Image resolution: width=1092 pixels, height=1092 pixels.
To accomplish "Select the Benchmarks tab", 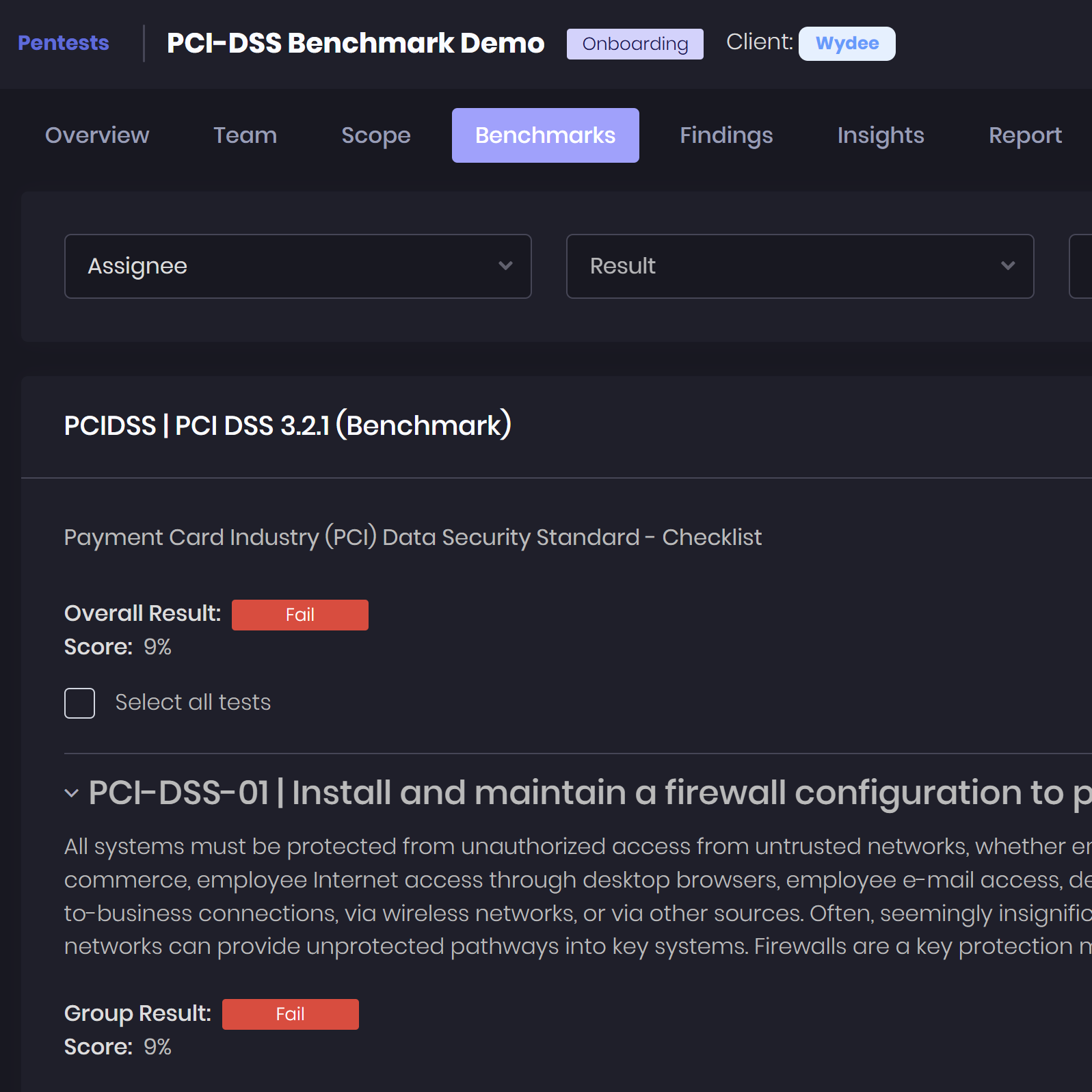I will point(546,135).
